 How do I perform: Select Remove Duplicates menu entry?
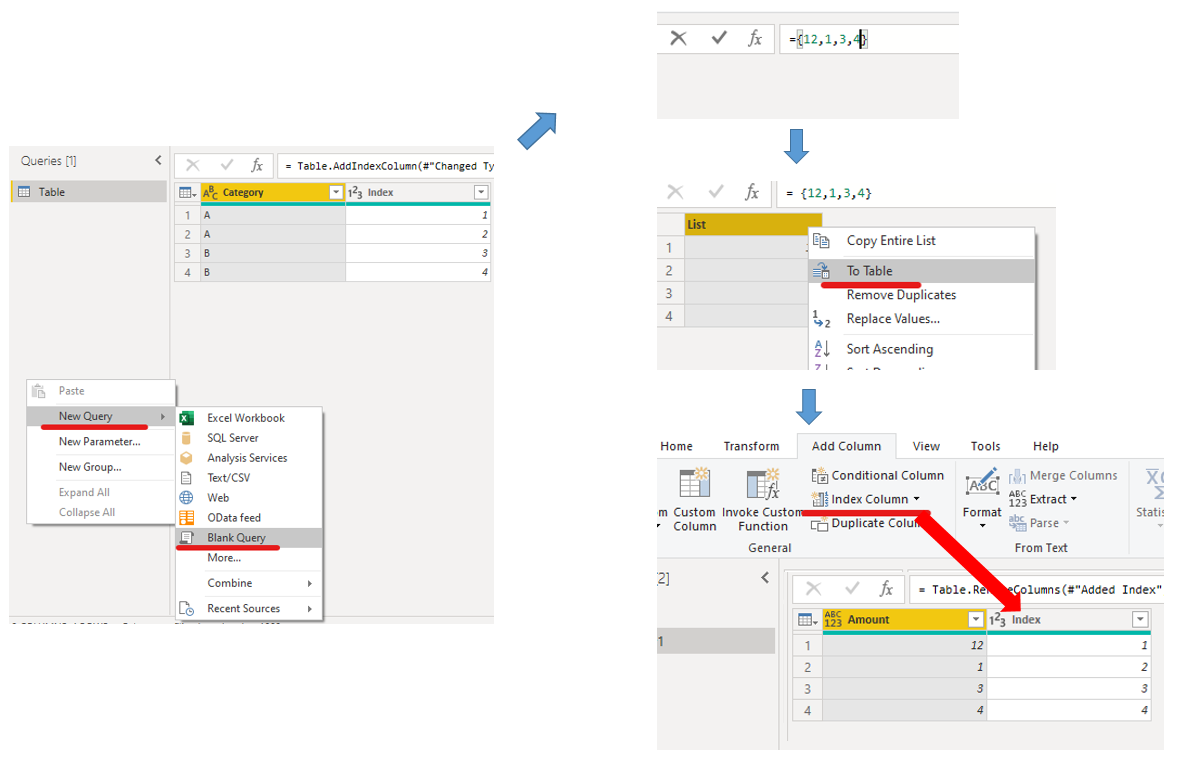922,295
